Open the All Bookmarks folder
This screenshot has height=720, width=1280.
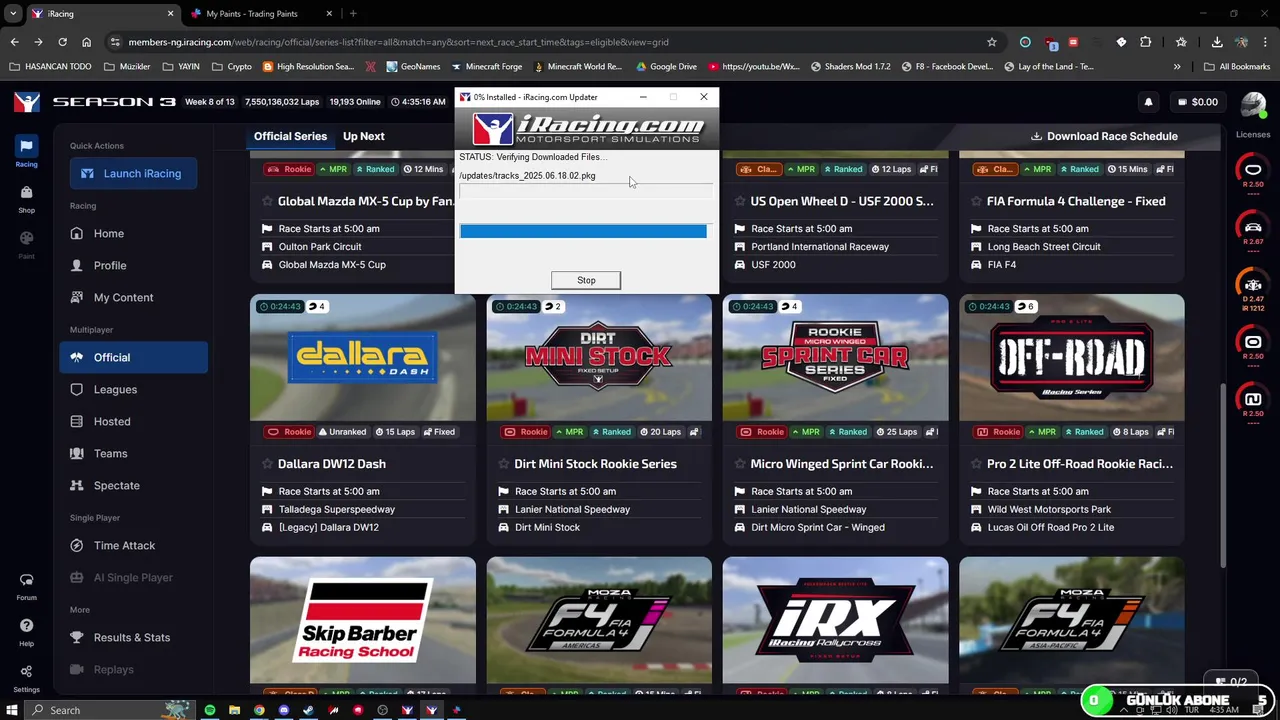[1237, 67]
